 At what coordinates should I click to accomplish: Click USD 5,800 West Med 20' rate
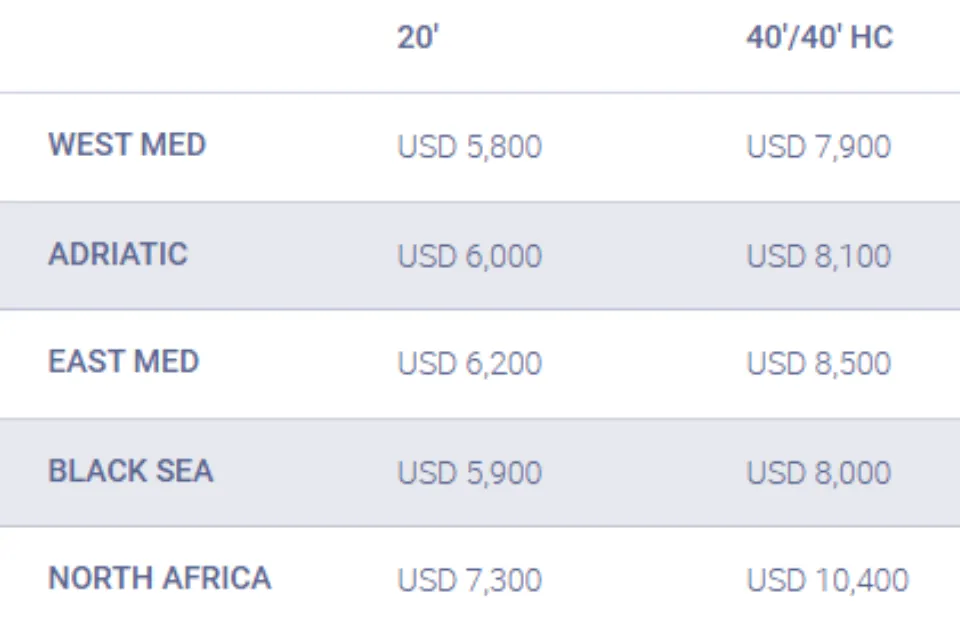click(x=470, y=147)
